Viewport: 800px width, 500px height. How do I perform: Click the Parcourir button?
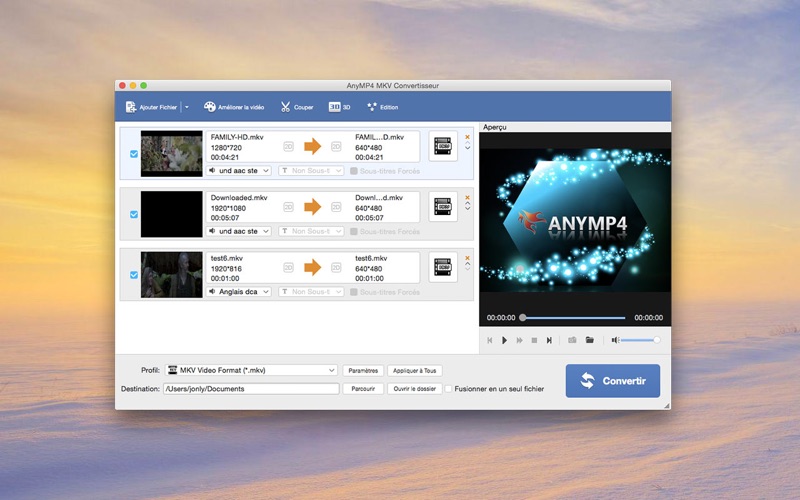point(363,389)
